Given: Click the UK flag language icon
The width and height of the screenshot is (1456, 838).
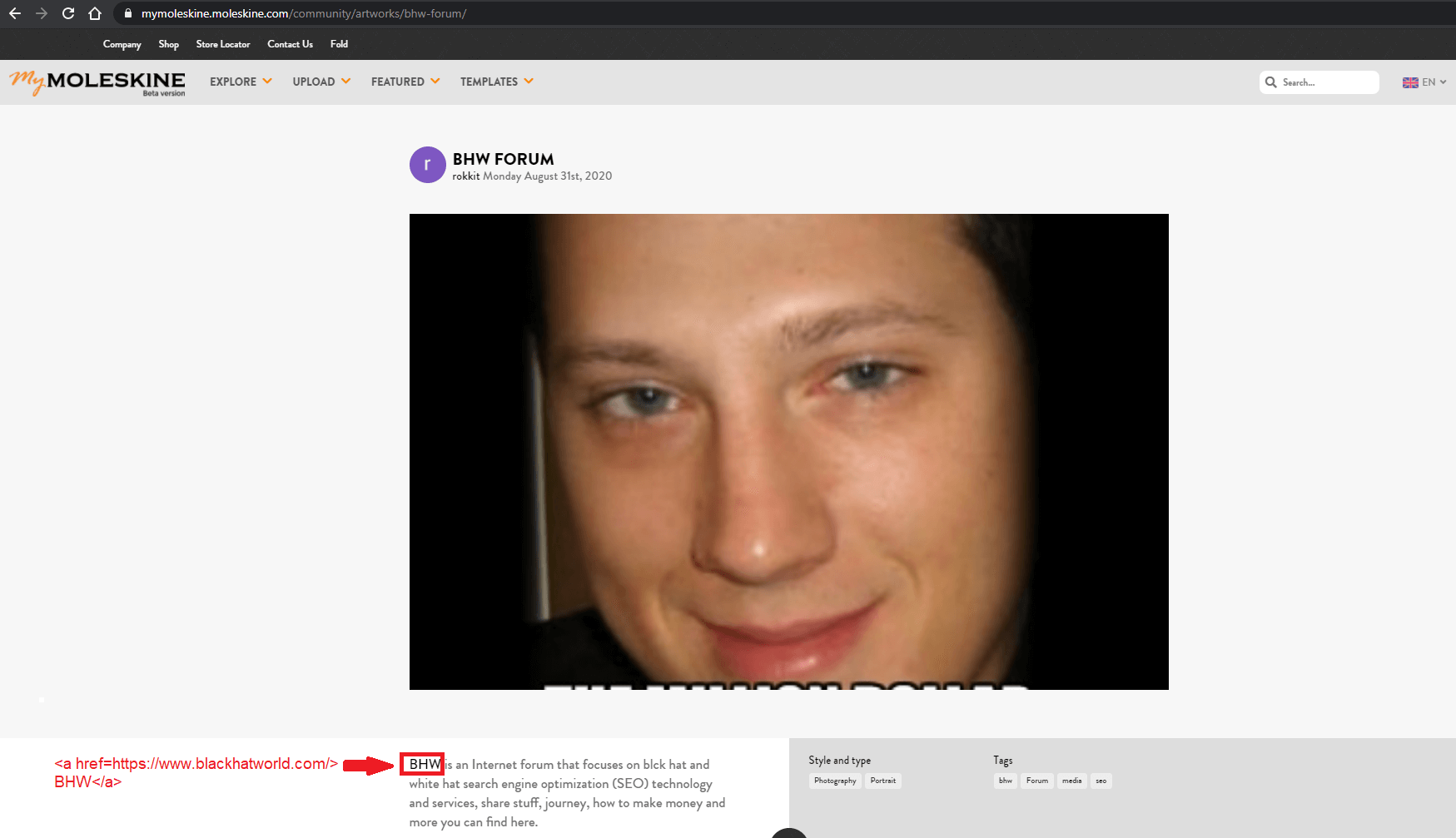Looking at the screenshot, I should click(x=1410, y=82).
